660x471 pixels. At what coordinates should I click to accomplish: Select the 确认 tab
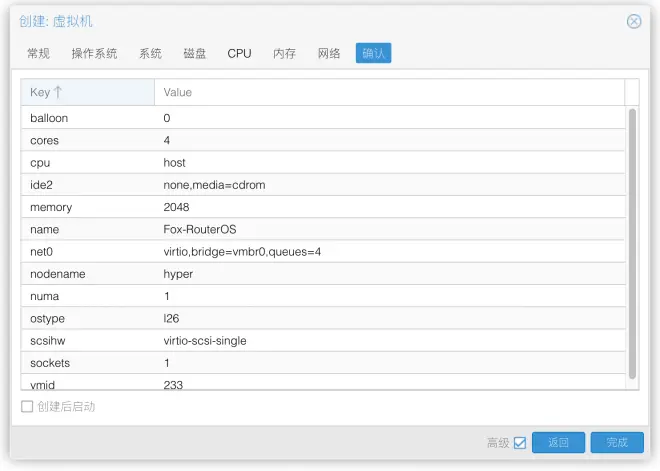[x=373, y=53]
